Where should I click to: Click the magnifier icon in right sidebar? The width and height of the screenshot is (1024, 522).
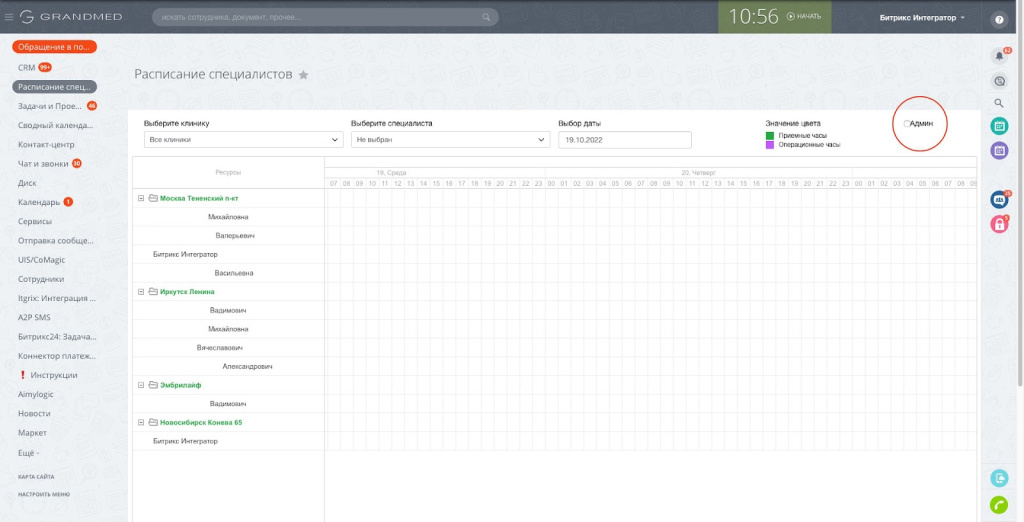click(x=998, y=103)
